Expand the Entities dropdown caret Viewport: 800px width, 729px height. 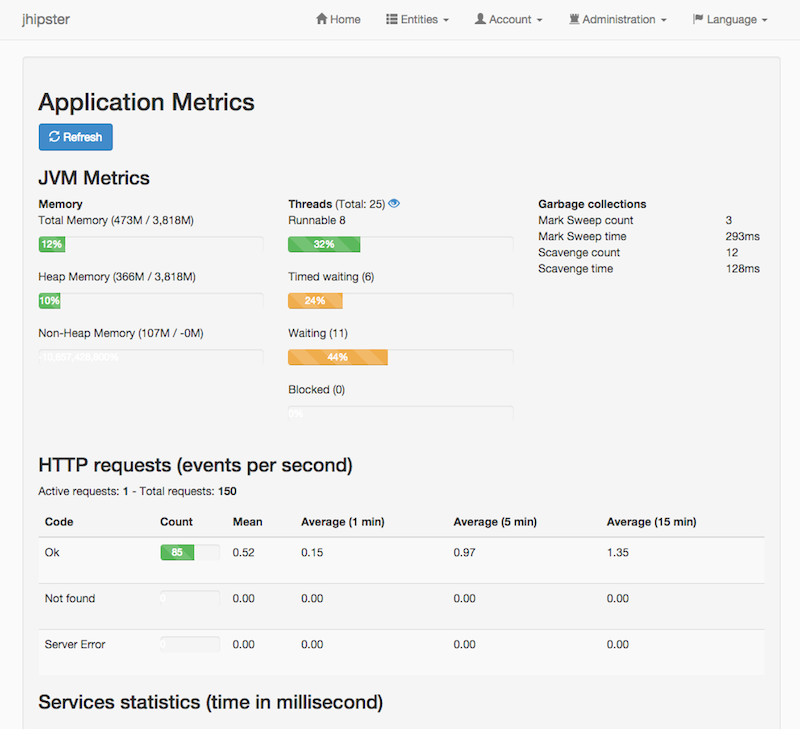(x=446, y=20)
